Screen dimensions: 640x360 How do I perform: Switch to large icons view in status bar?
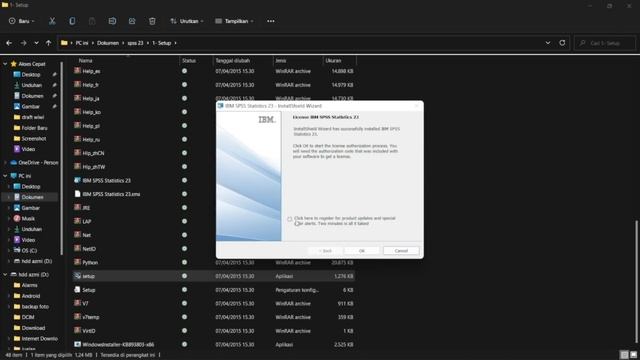tap(633, 355)
